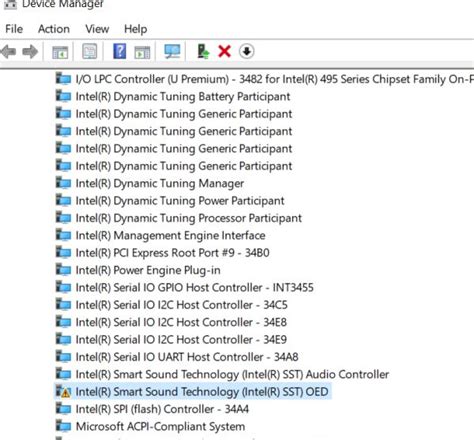Click warning icon beside Smart Sound OED

pos(63,392)
